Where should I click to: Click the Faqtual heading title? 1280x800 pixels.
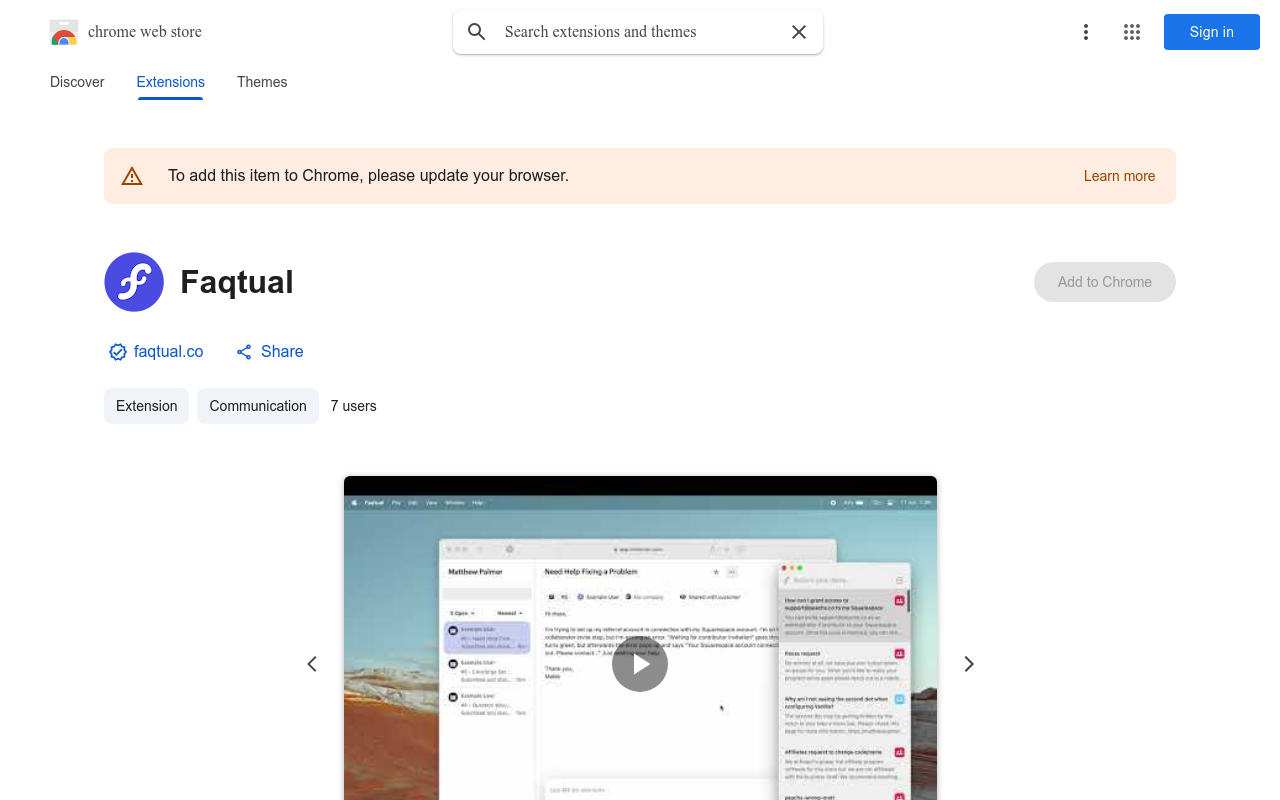coord(237,282)
